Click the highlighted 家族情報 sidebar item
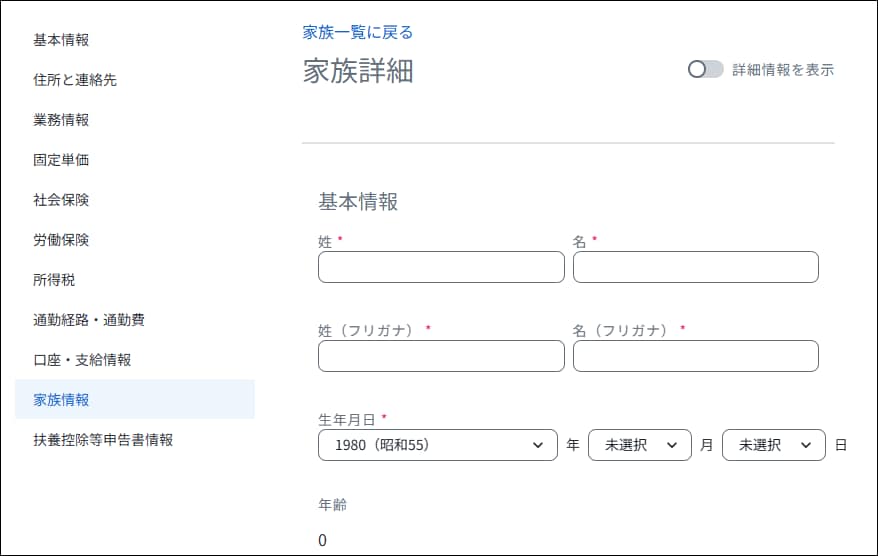 coord(134,399)
